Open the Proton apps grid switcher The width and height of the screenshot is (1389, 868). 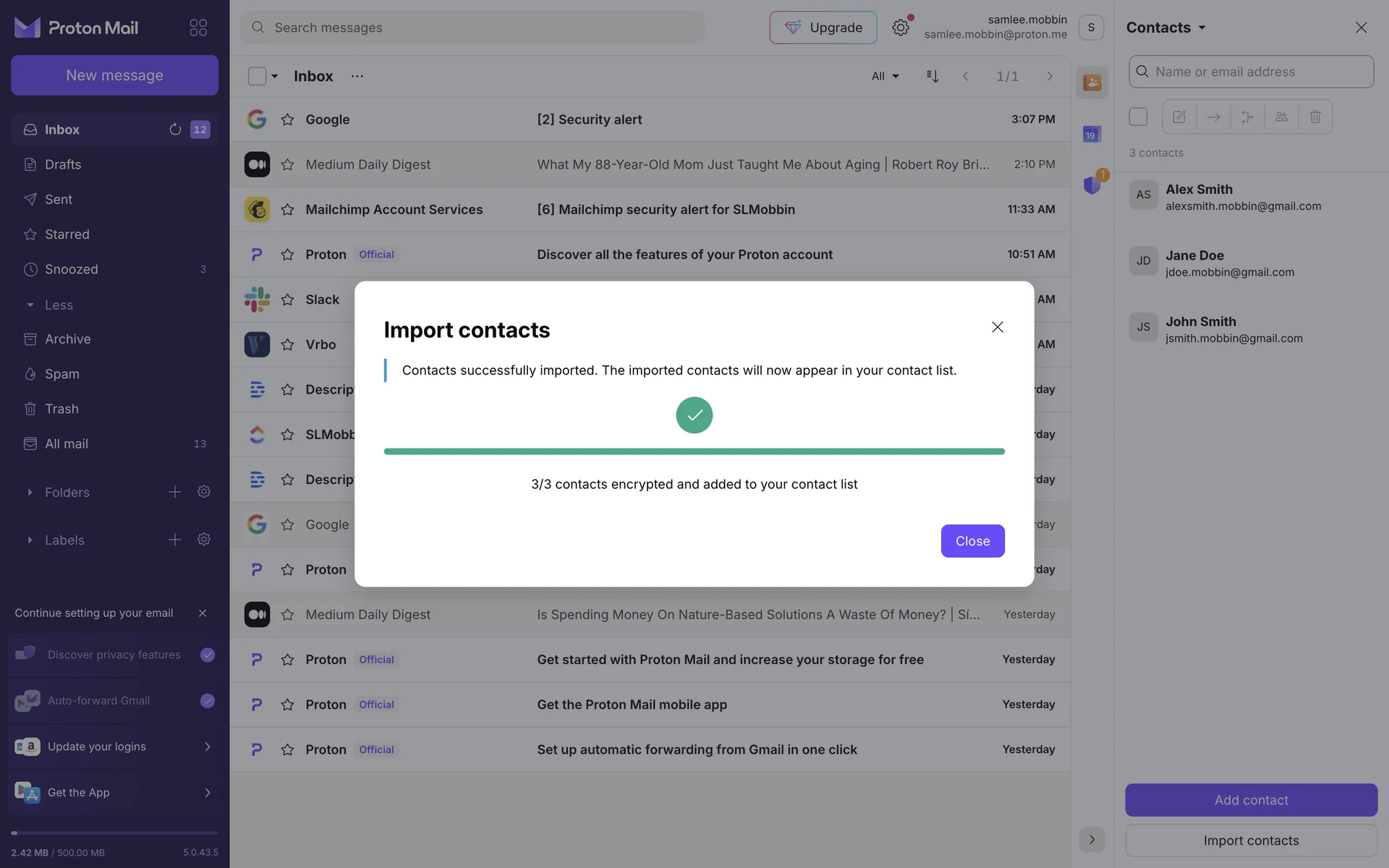click(x=197, y=27)
